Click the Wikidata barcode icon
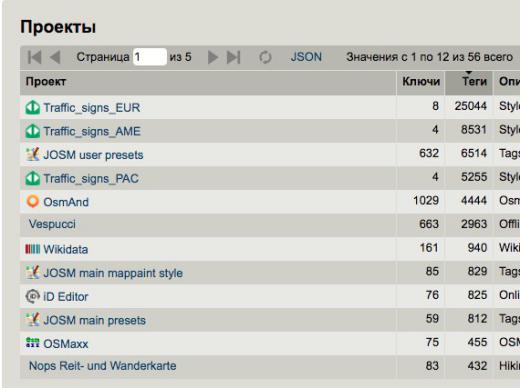The width and height of the screenshot is (520, 388). coord(33,249)
